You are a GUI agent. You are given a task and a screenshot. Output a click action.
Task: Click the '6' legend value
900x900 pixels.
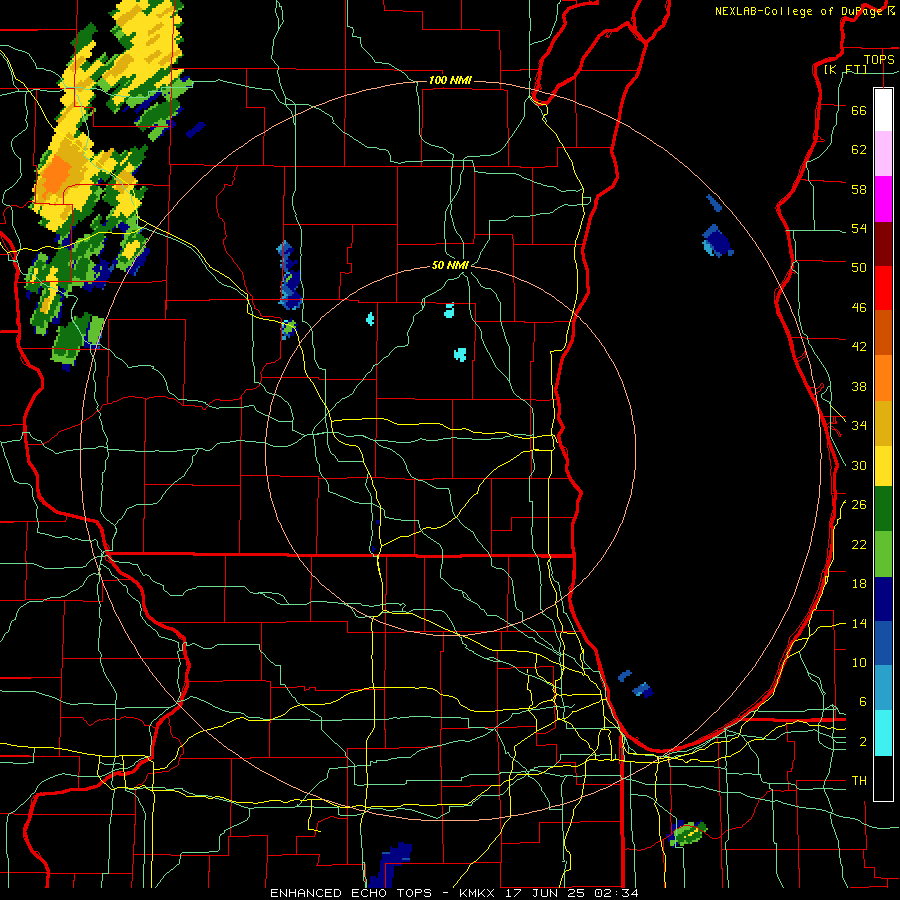(863, 701)
